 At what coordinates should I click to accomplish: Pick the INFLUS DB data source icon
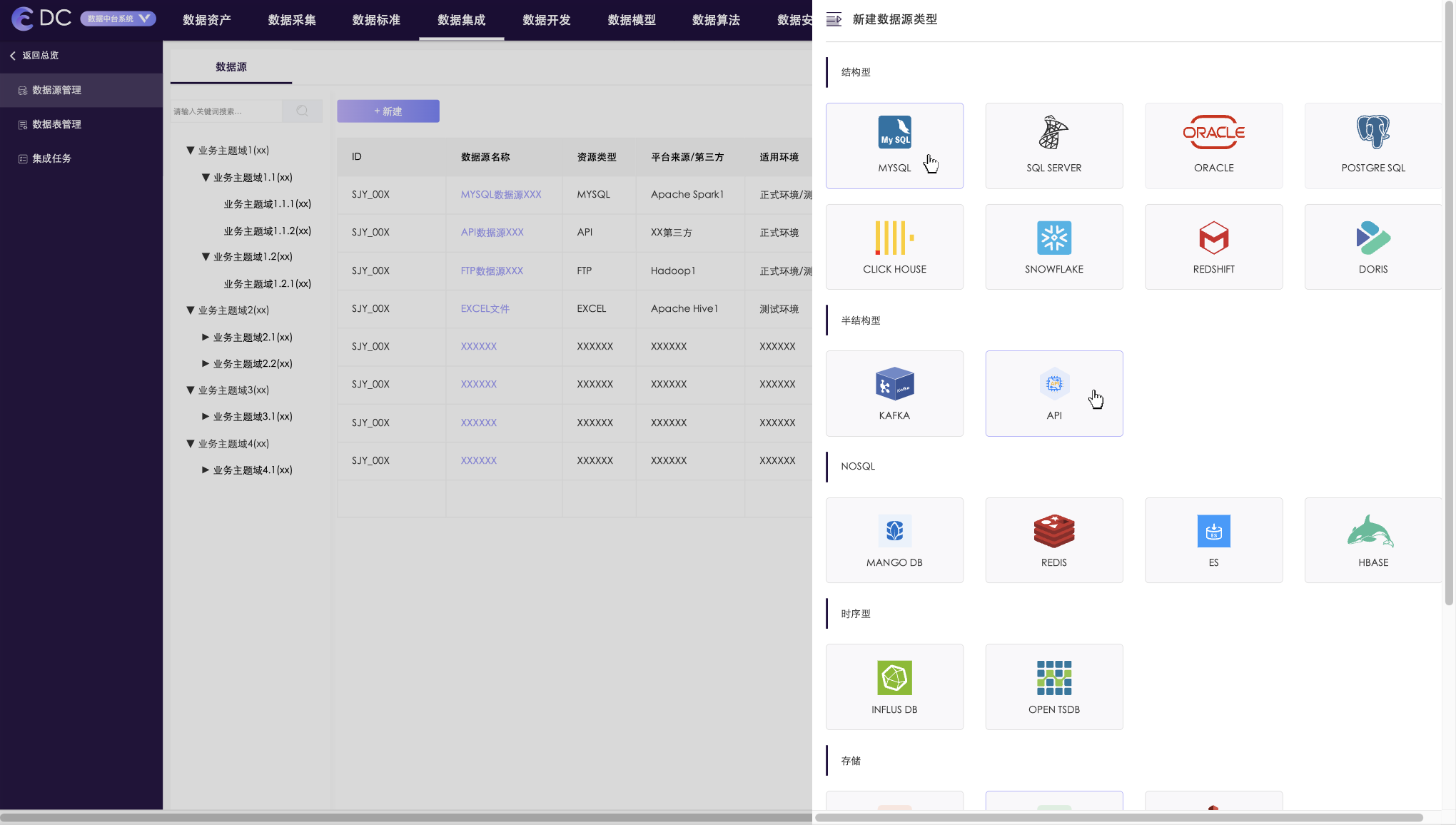point(894,677)
